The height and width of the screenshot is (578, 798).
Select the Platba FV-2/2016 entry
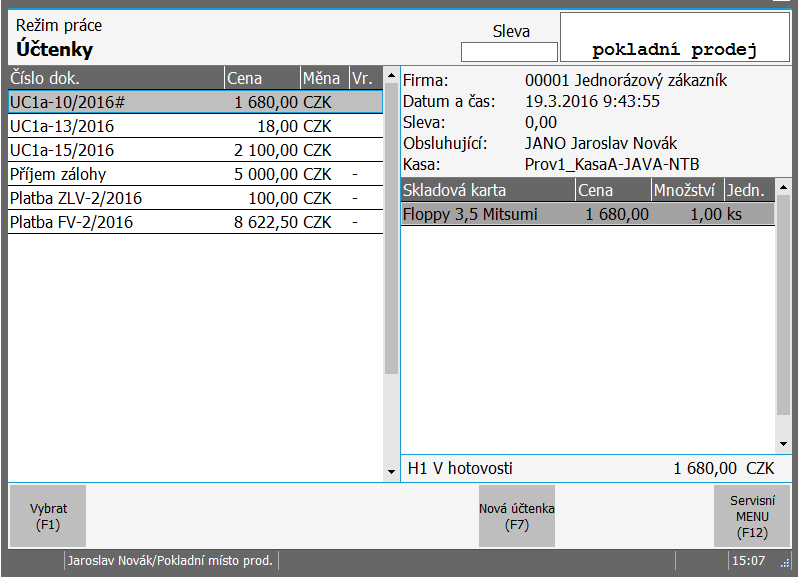click(x=195, y=222)
